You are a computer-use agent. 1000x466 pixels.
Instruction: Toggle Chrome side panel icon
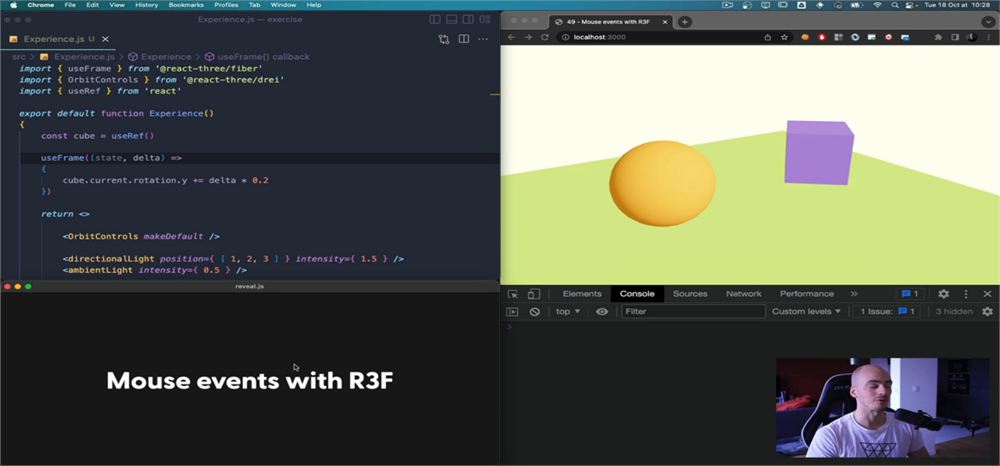point(956,37)
